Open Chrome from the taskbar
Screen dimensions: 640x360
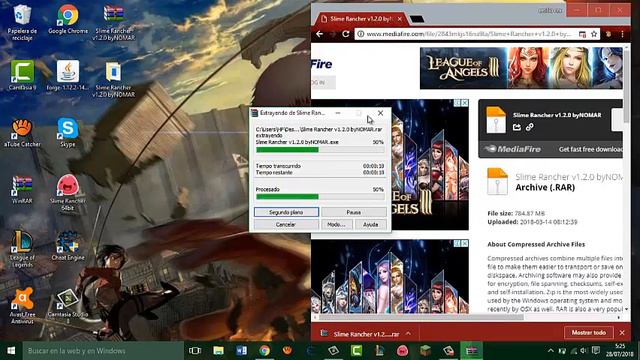(x=264, y=351)
